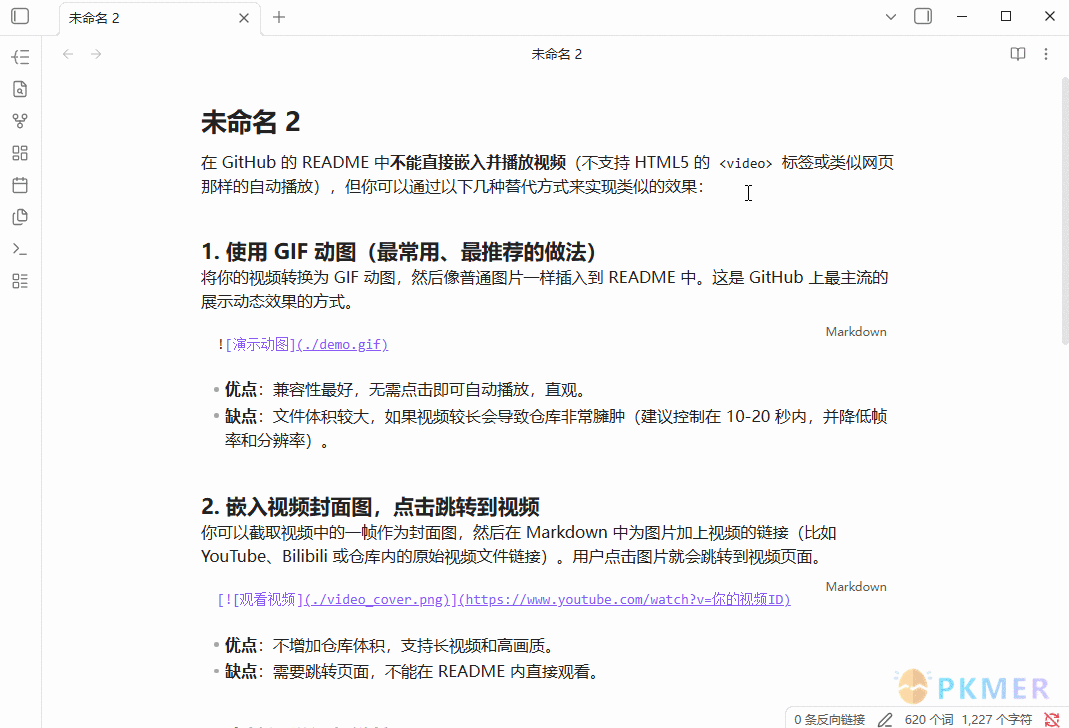This screenshot has height=728, width=1069.
Task: Click the 优点 bullet about 兼容性最好
Action: 405,390
